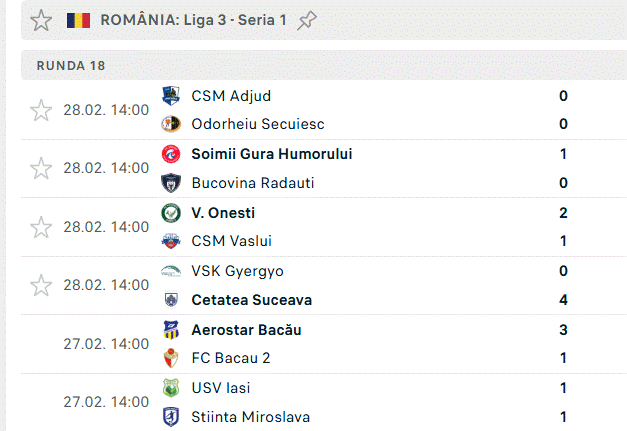The width and height of the screenshot is (627, 431).
Task: Click the Soimii Gura Humorului logo
Action: point(171,154)
